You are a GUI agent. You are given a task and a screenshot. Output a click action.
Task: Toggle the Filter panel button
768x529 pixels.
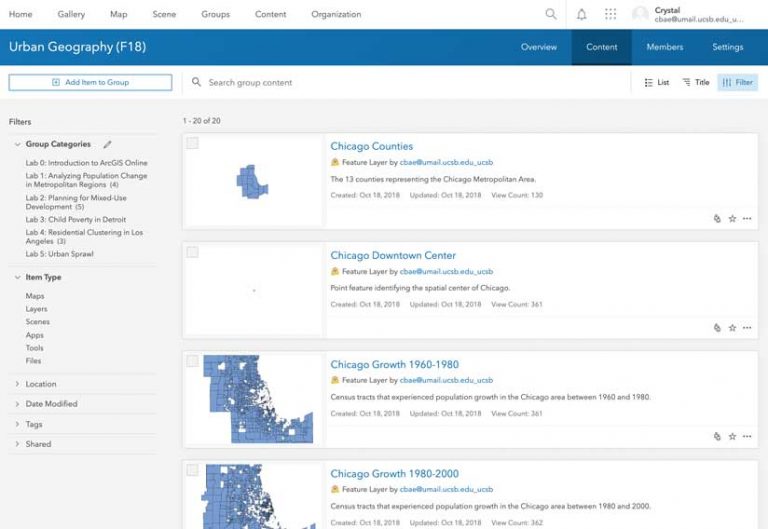[738, 82]
